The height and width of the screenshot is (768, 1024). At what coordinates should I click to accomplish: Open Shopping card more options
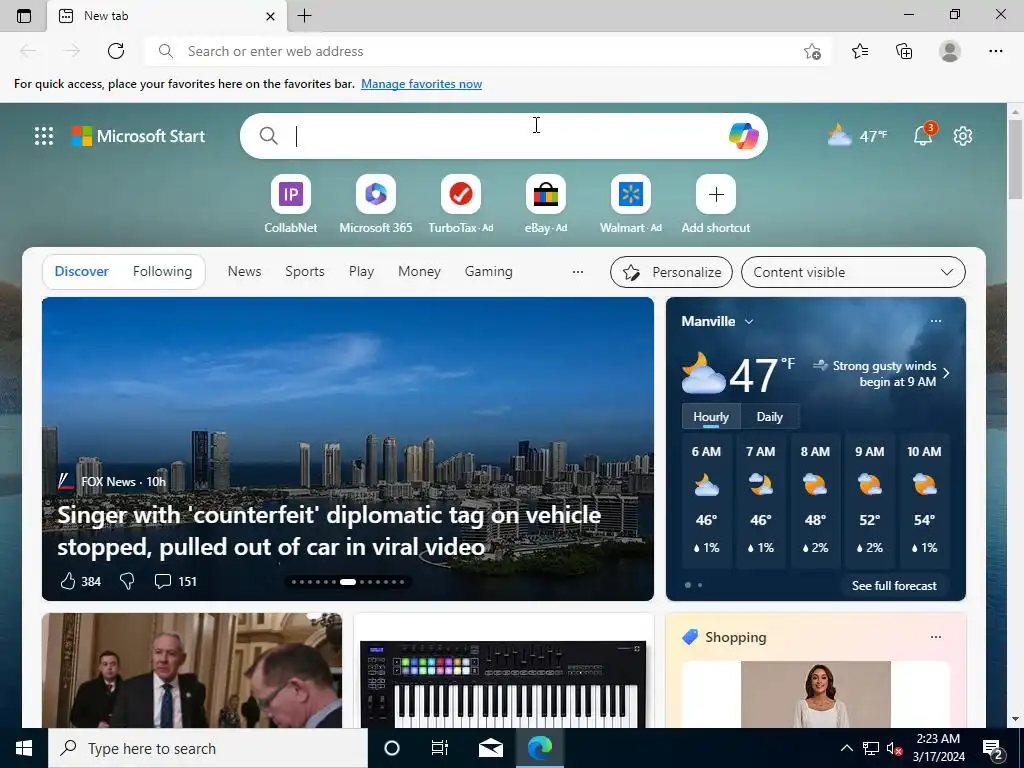pos(936,637)
